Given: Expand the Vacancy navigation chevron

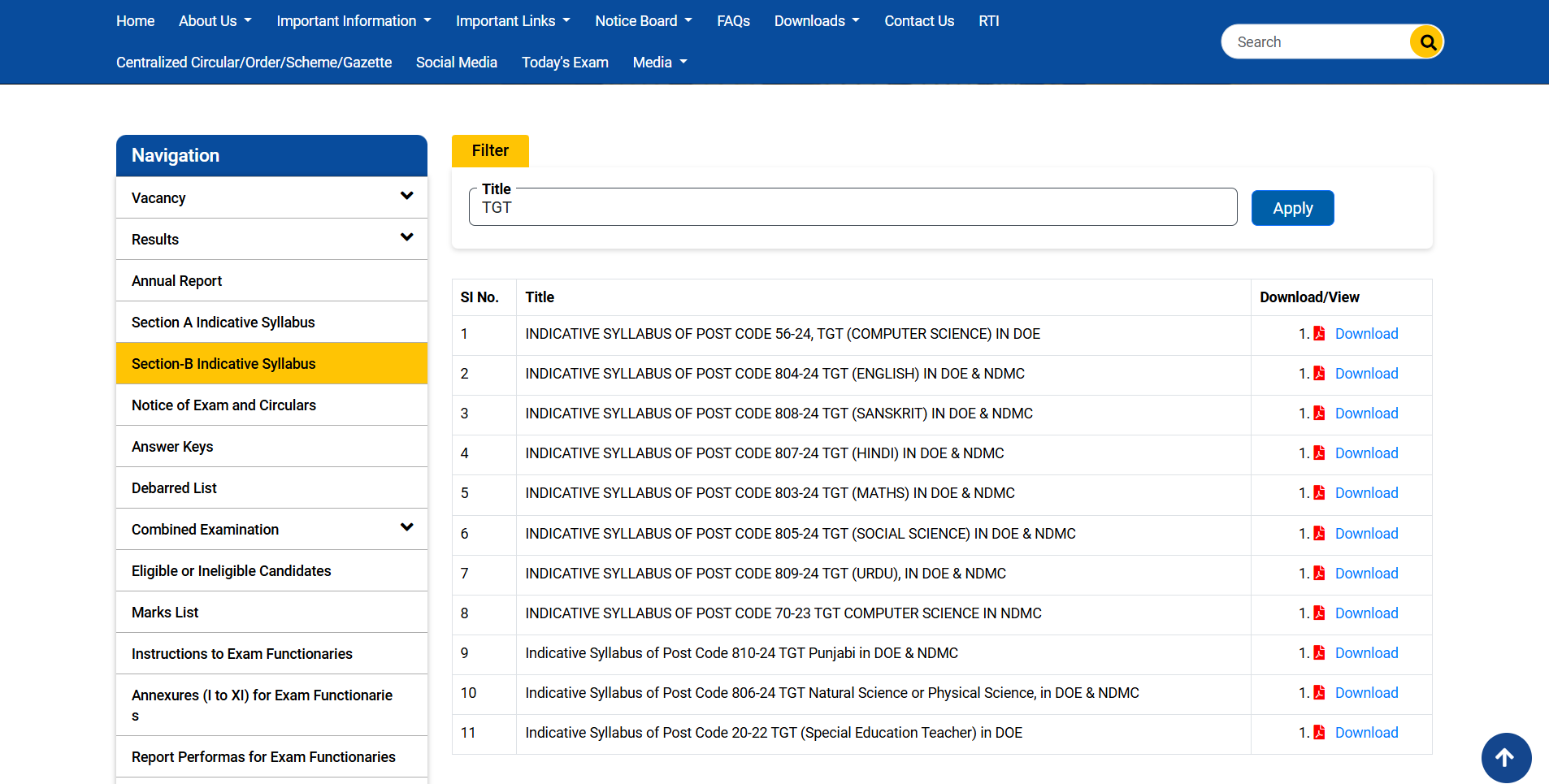Looking at the screenshot, I should tap(407, 197).
